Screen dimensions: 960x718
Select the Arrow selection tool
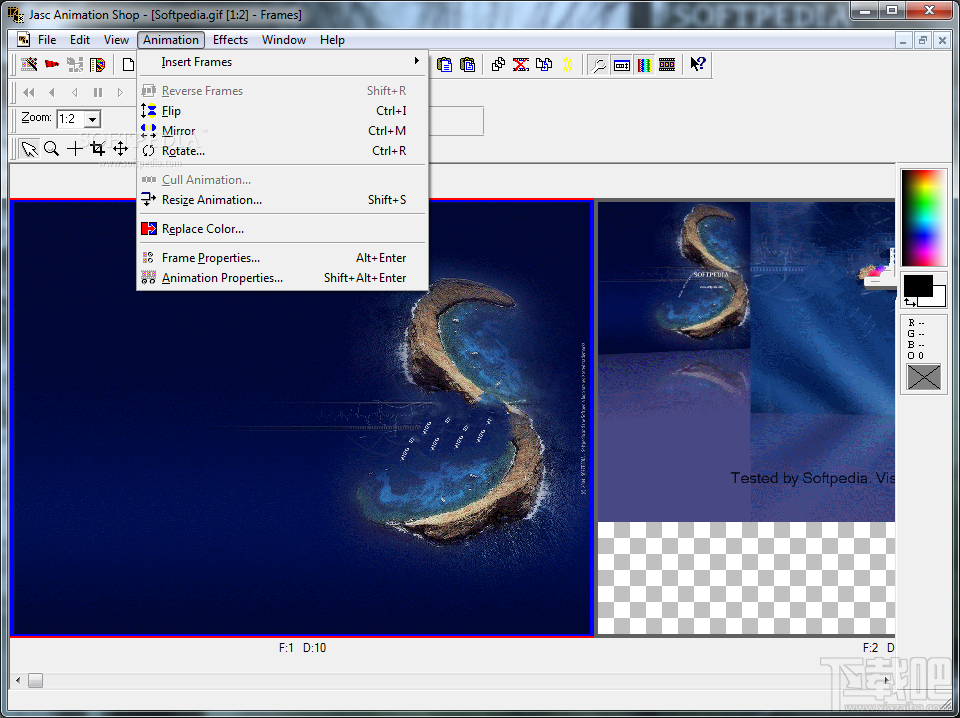(28, 148)
